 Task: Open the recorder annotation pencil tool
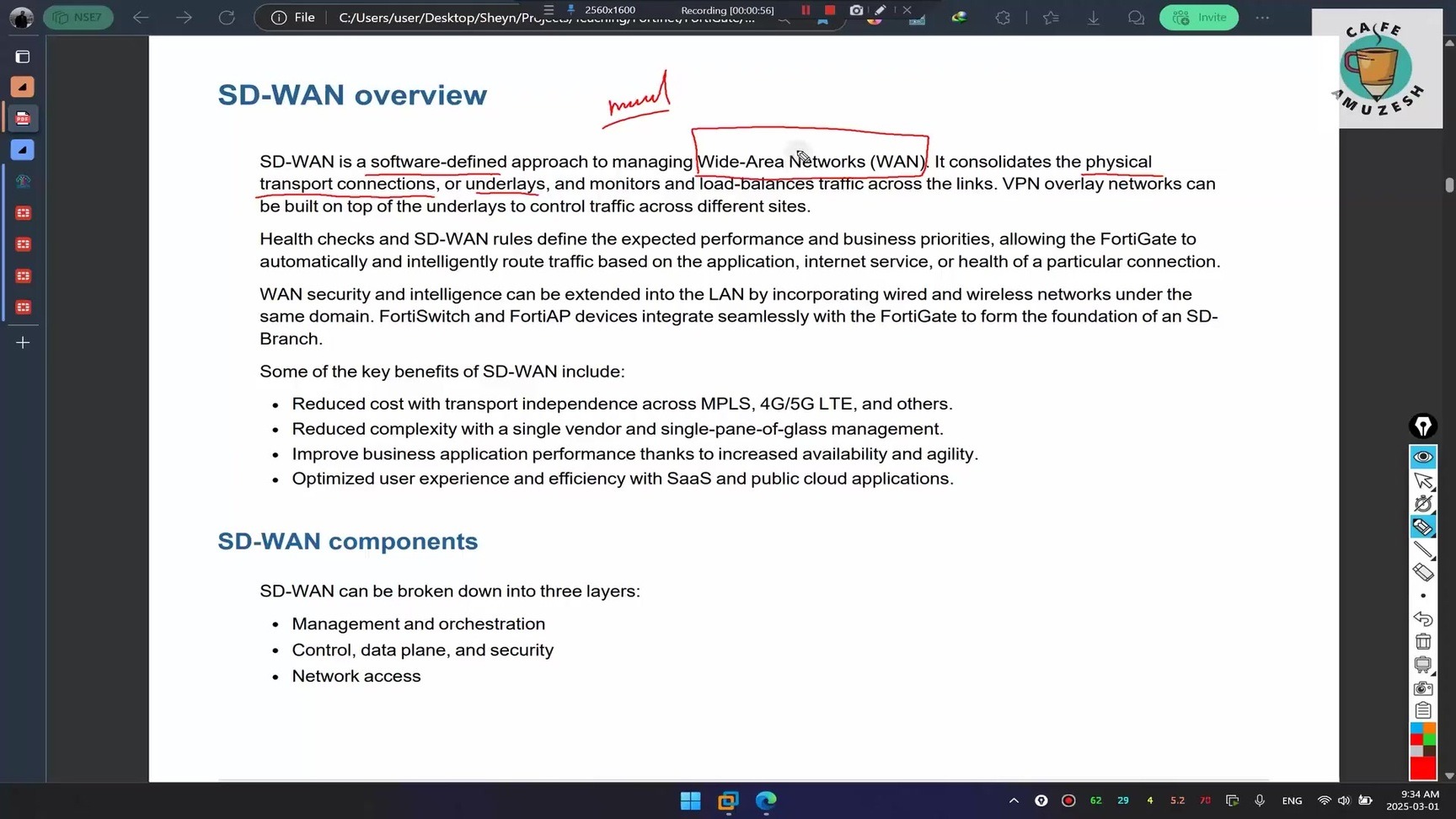coord(881,10)
